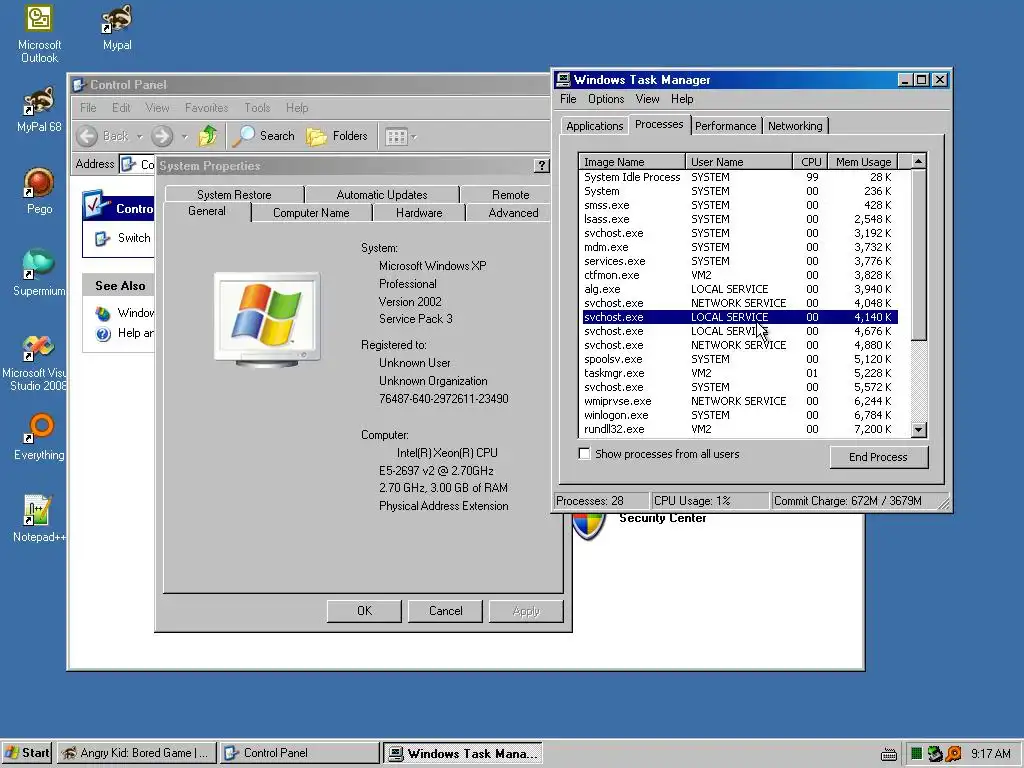The width and height of the screenshot is (1024, 768).
Task: Open the Automatic Updates tab
Action: pos(382,195)
